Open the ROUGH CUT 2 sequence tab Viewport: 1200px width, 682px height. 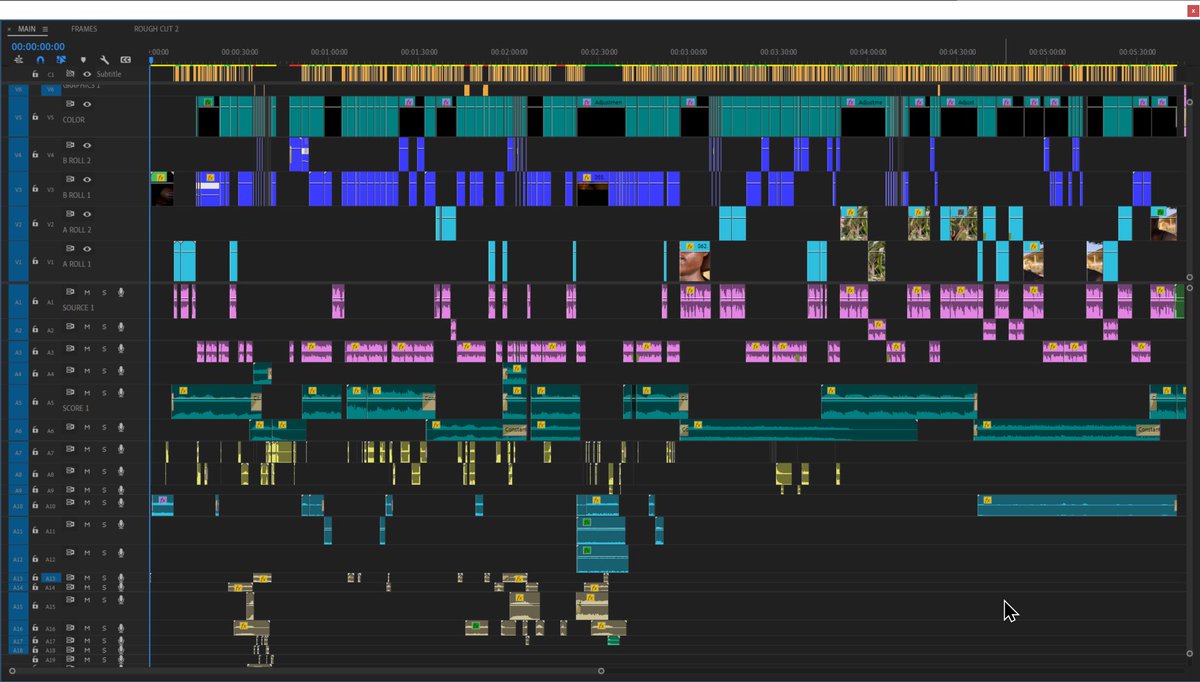click(x=155, y=28)
